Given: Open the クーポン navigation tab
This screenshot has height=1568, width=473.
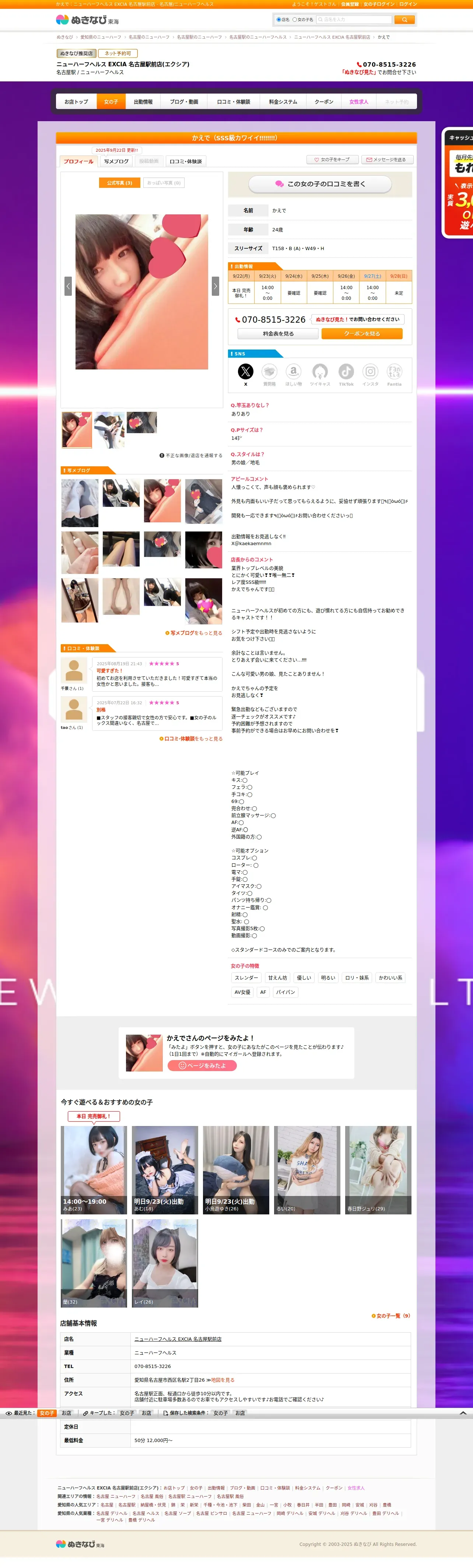Looking at the screenshot, I should point(324,102).
